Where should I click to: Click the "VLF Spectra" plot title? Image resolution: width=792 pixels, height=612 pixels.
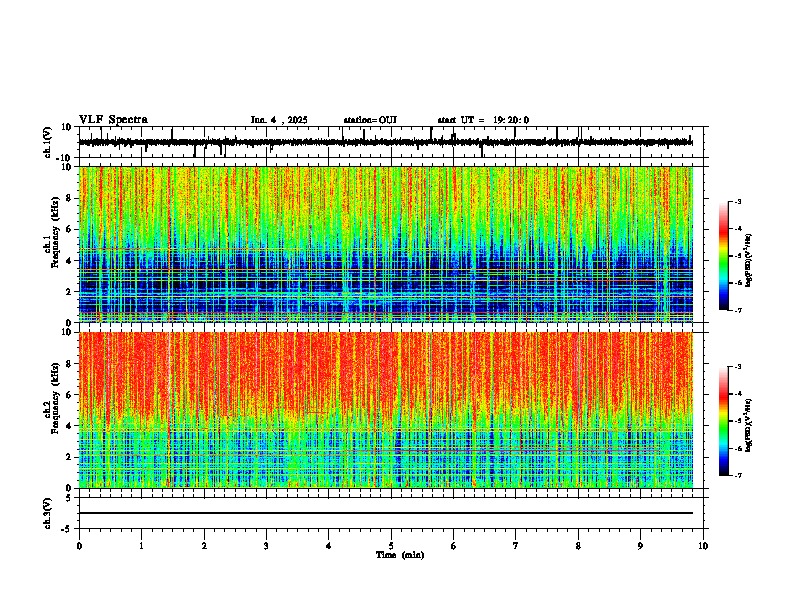coord(113,120)
